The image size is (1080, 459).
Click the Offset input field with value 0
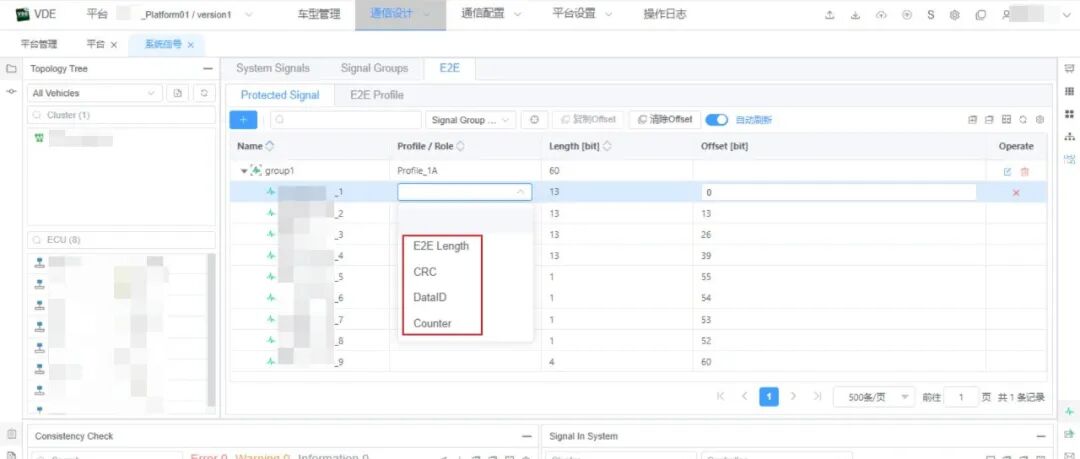tap(838, 192)
